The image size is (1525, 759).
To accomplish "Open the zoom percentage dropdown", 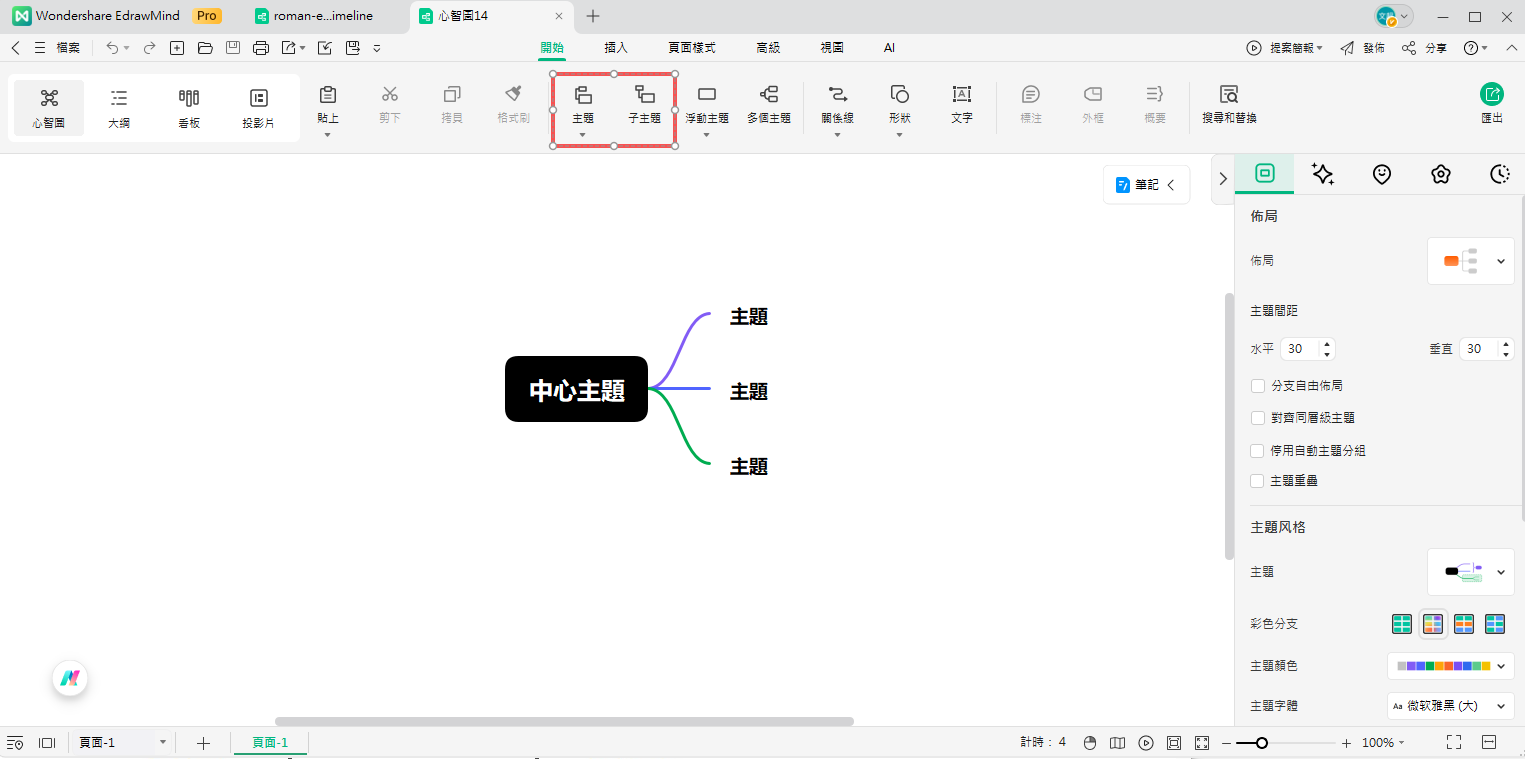I will pos(1381,742).
